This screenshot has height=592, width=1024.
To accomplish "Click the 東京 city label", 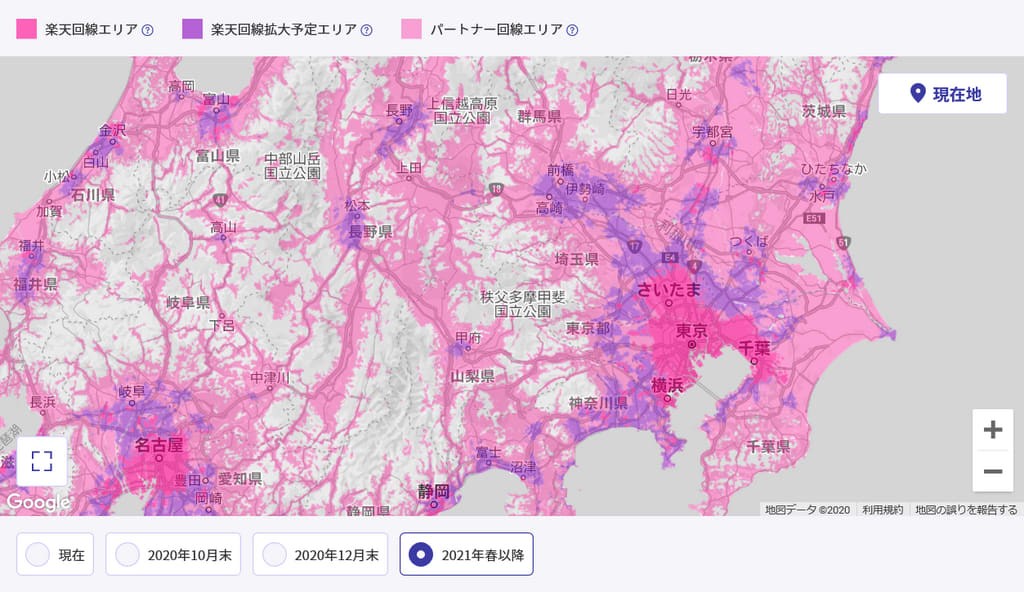I will 692,331.
